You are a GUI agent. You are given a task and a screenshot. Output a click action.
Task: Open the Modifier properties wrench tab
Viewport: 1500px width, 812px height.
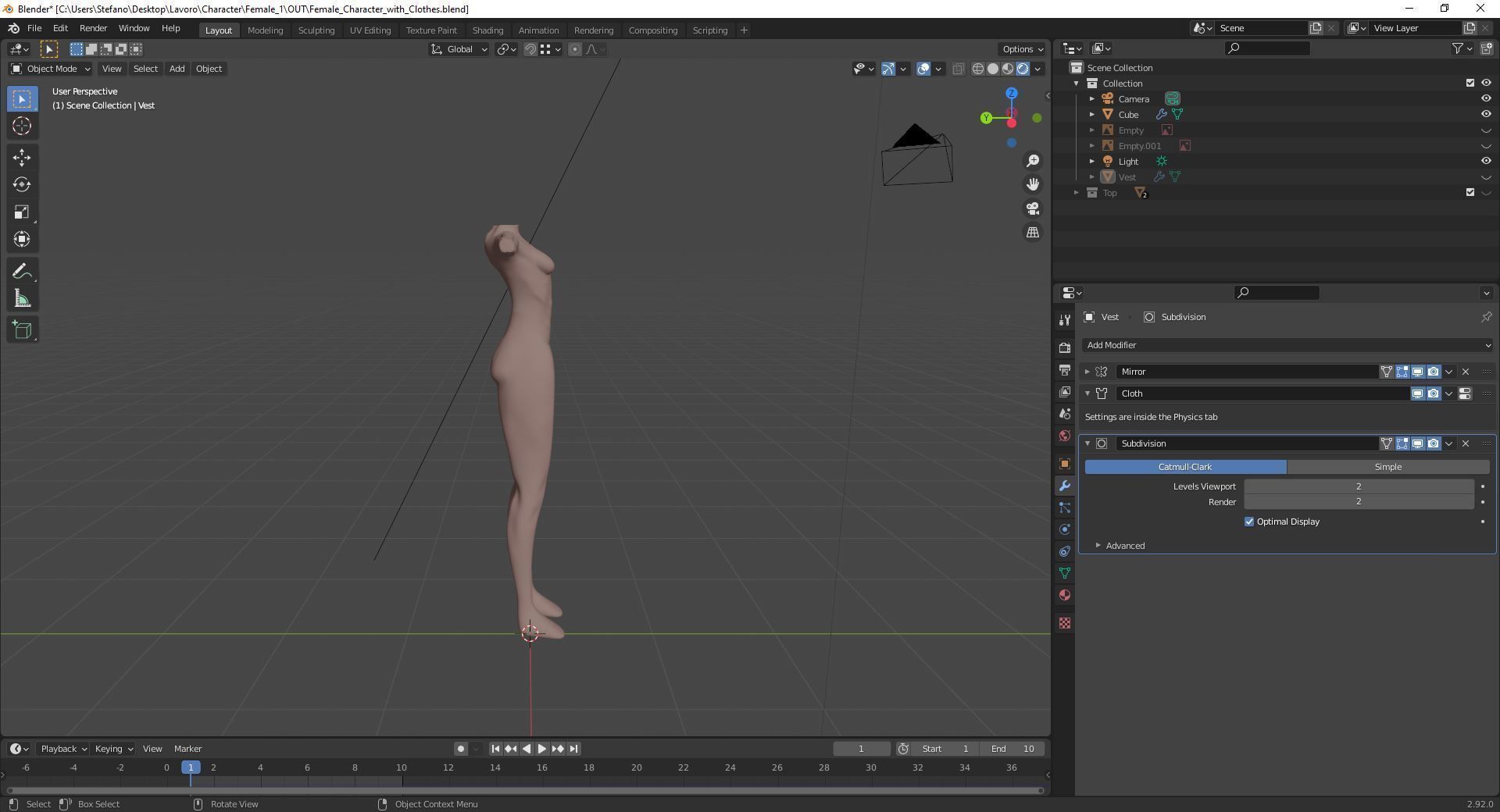tap(1064, 486)
